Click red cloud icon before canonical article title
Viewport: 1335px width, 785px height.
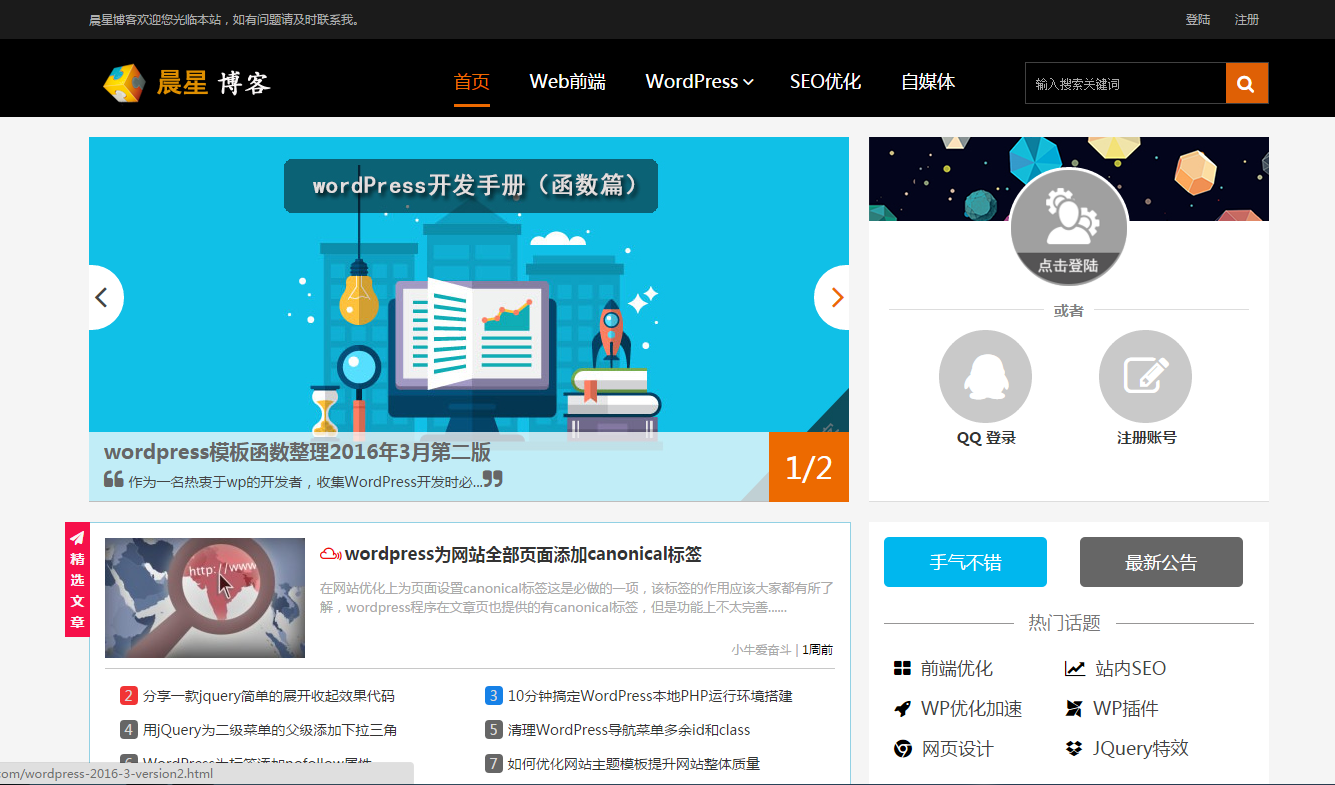[x=331, y=554]
